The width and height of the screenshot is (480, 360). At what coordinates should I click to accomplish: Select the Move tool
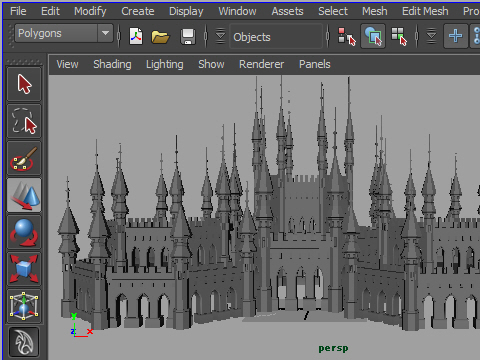(x=24, y=195)
